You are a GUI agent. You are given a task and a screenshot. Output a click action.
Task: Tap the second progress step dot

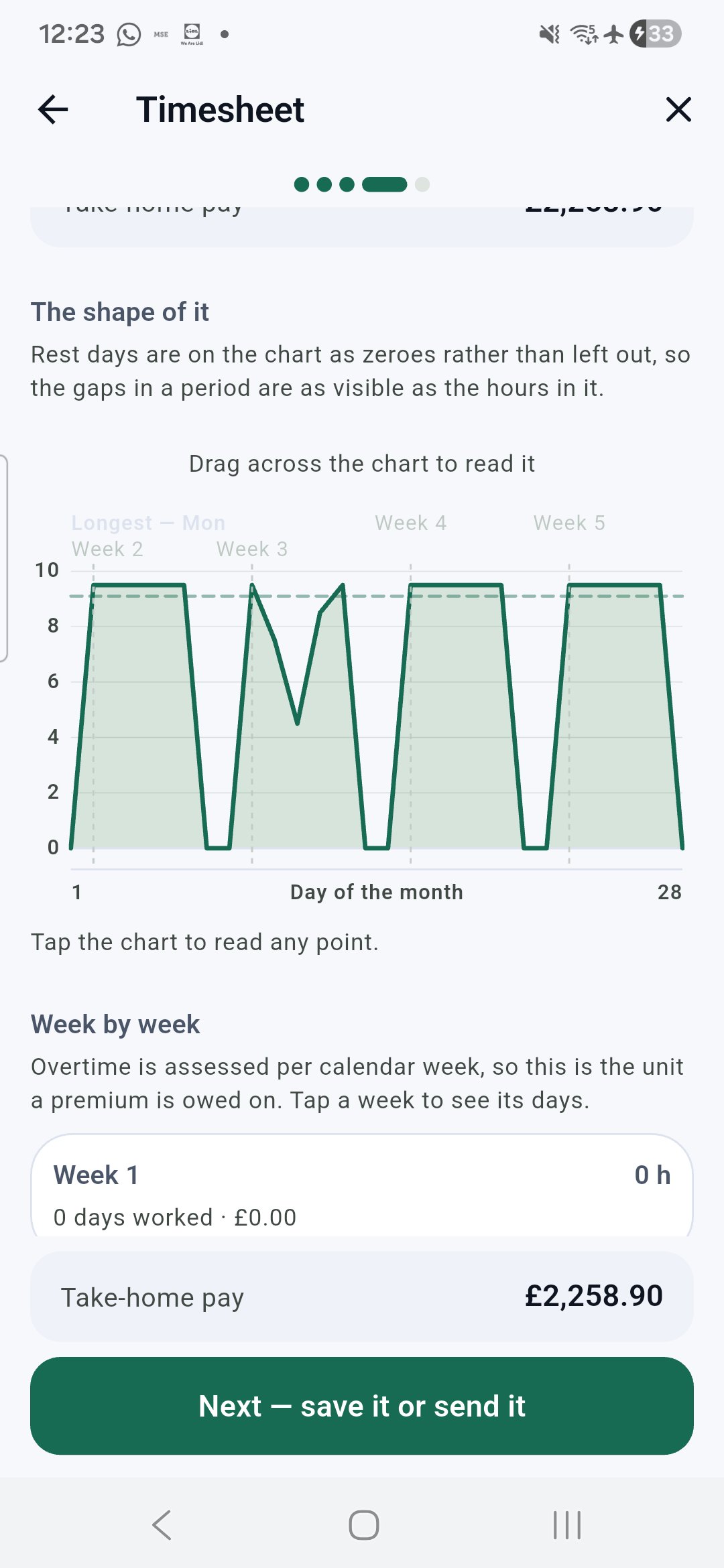tap(324, 184)
